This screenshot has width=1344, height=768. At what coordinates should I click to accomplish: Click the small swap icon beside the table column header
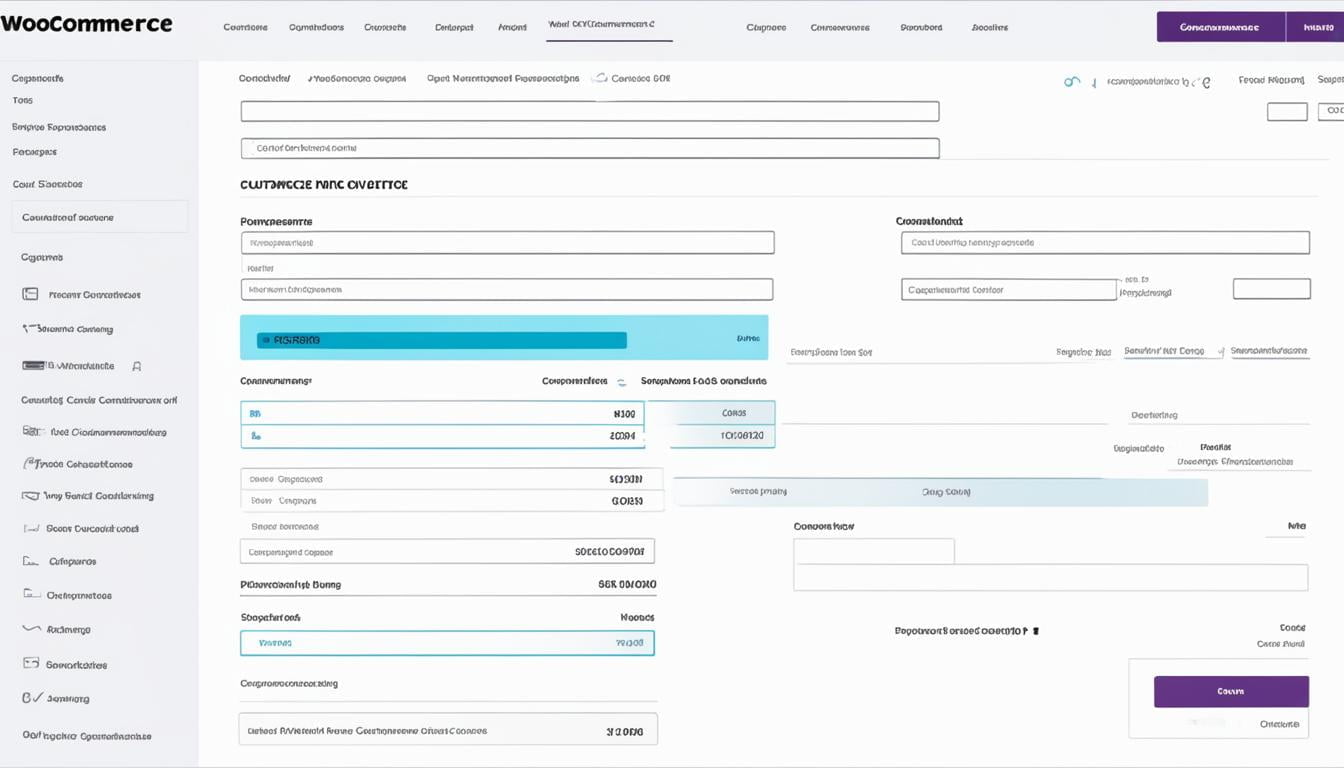click(621, 382)
